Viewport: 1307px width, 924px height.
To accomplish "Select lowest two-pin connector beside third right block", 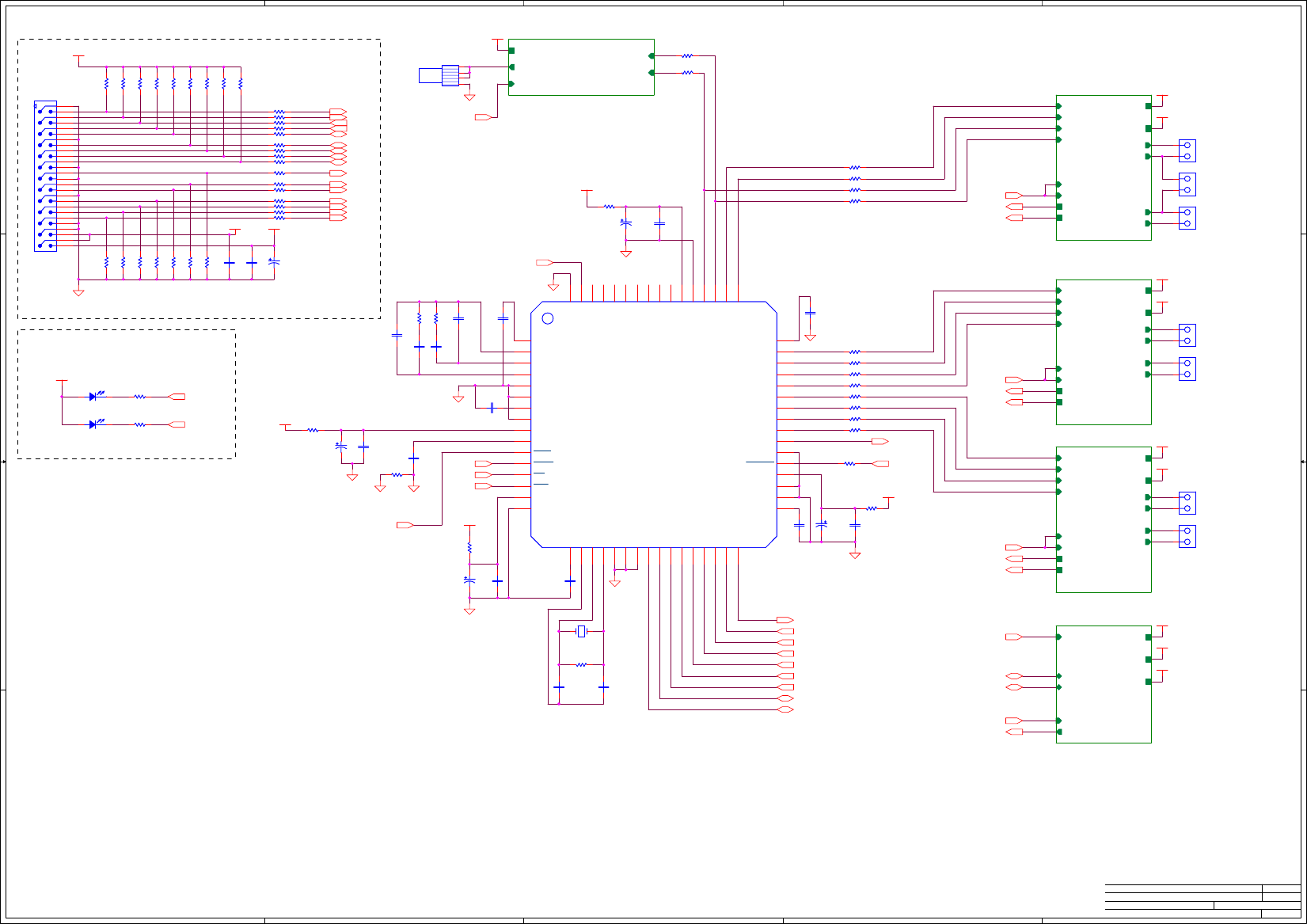I will (1187, 536).
